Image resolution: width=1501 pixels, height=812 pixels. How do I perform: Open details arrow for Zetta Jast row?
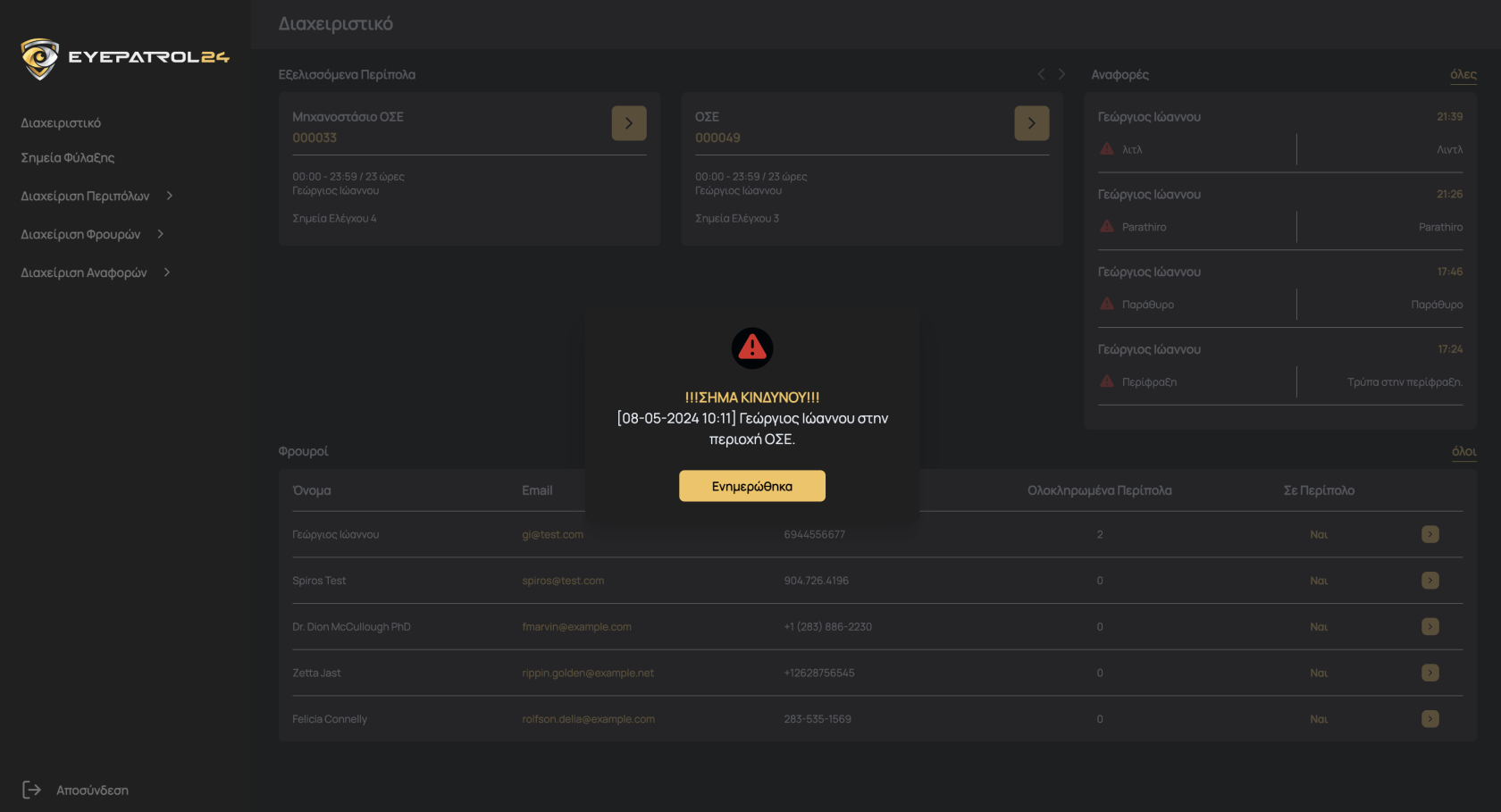click(1430, 673)
